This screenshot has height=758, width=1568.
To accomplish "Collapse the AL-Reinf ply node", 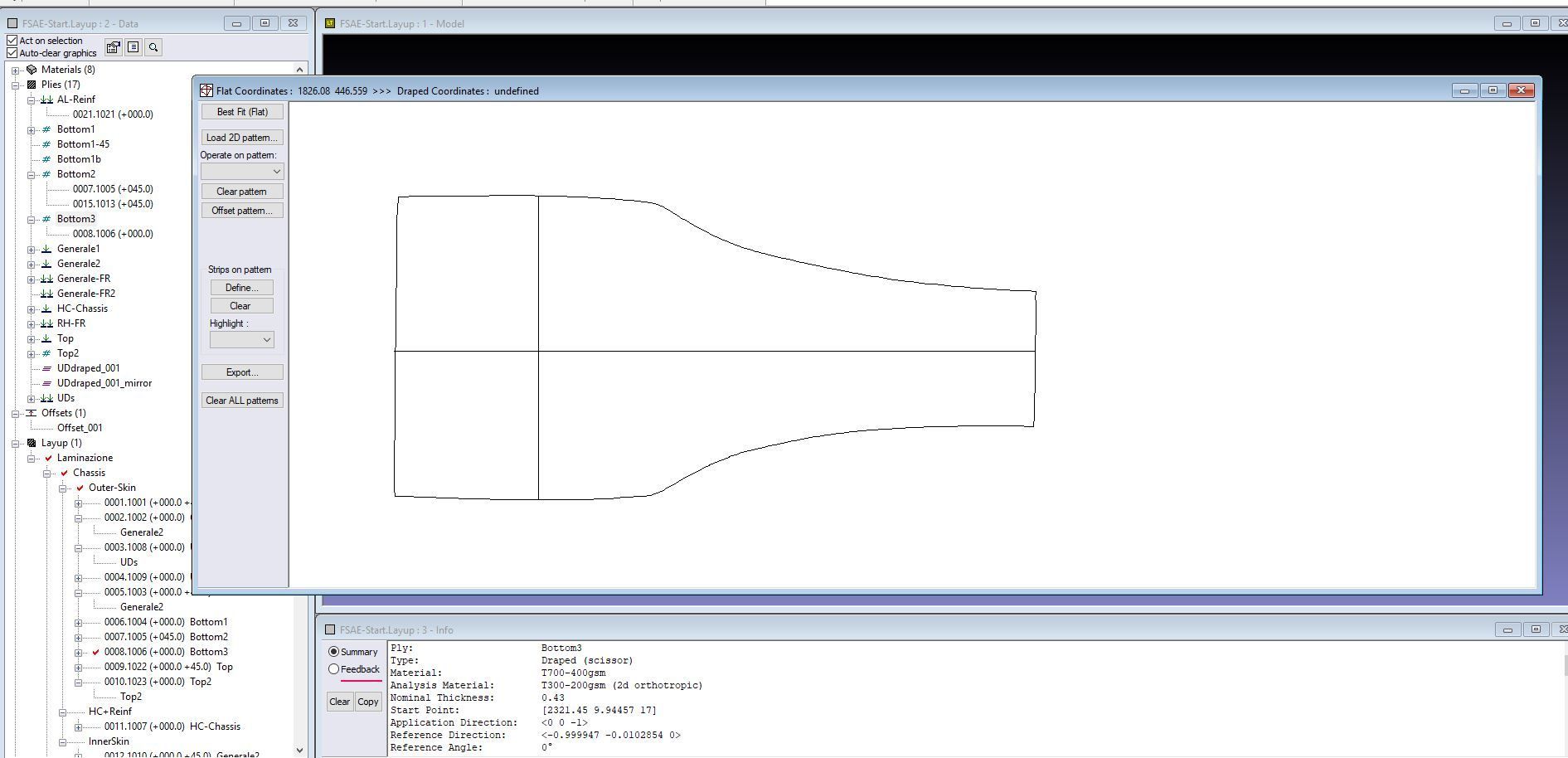I will 31,100.
